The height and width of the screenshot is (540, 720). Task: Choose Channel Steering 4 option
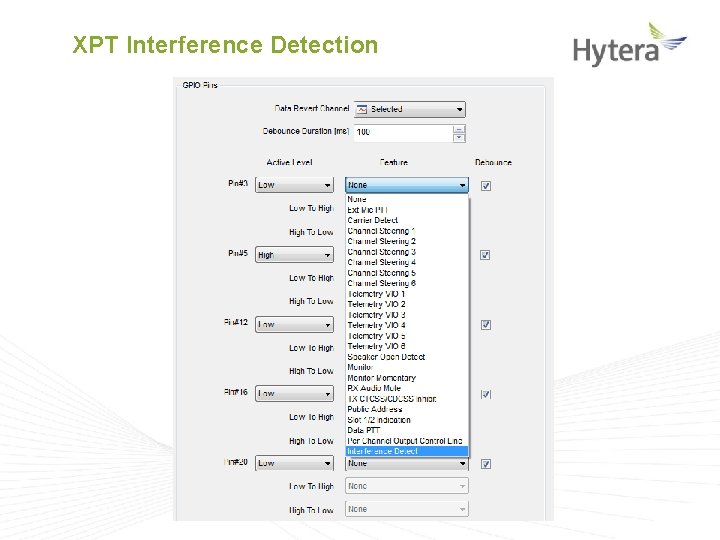(x=406, y=262)
